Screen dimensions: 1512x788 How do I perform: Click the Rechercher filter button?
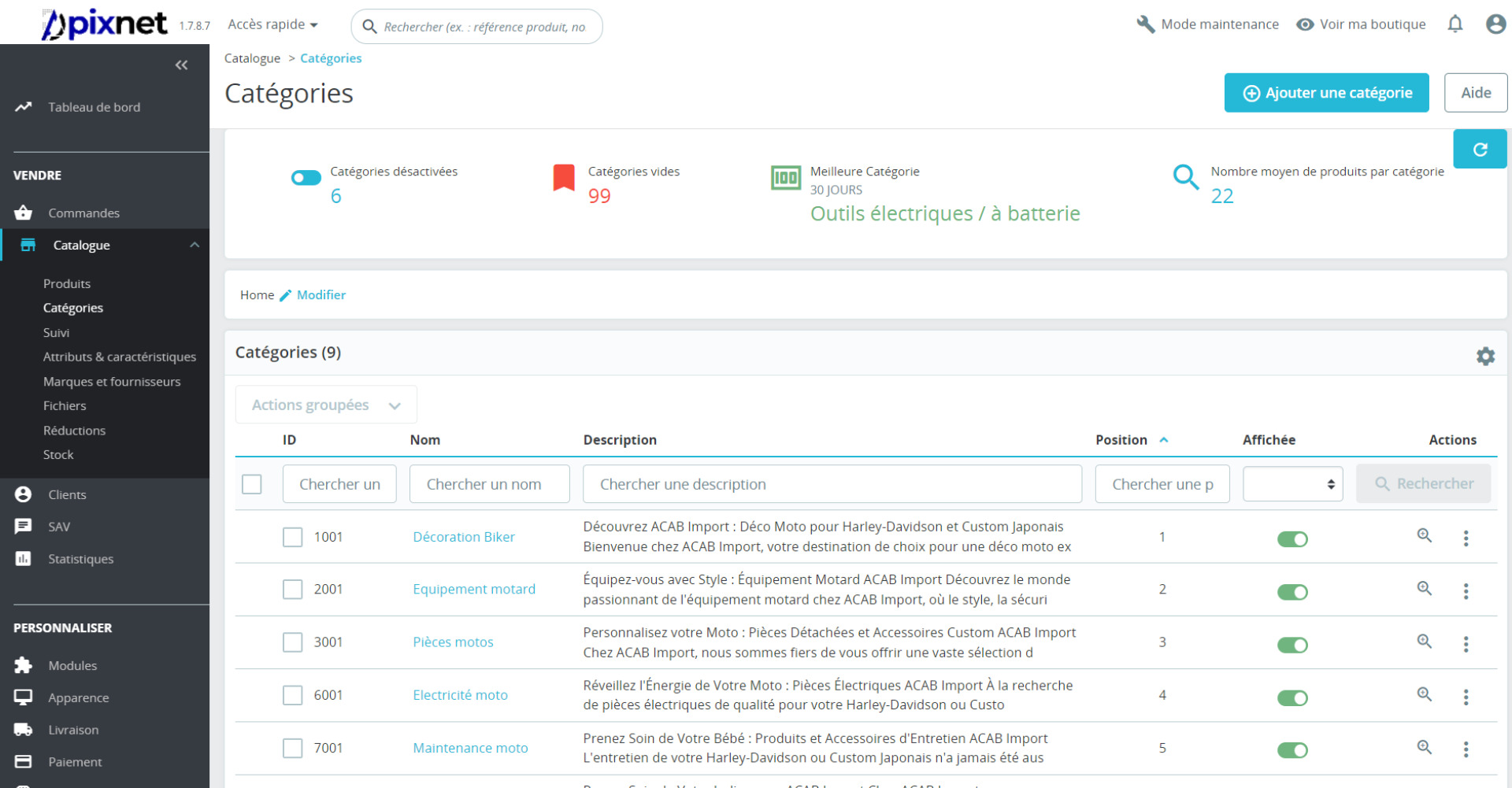[1424, 483]
